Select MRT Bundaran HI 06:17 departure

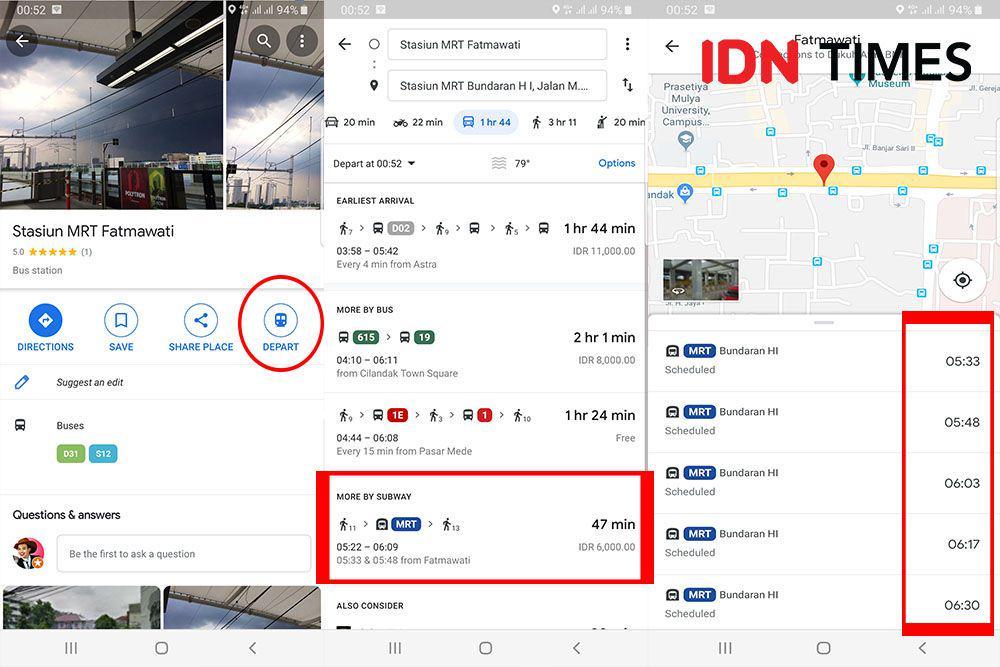(x=823, y=543)
